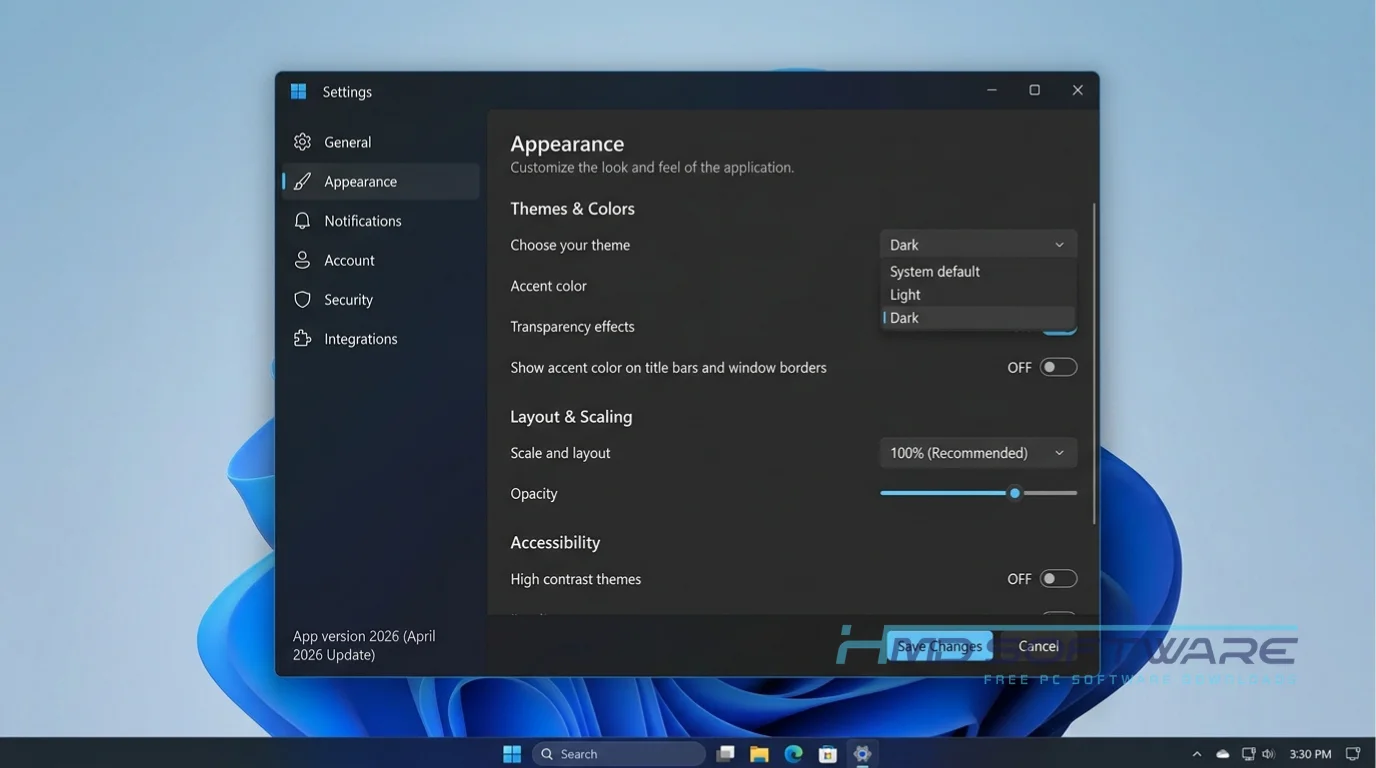This screenshot has height=768, width=1376.
Task: Click the volume speaker tray icon
Action: (x=1268, y=754)
